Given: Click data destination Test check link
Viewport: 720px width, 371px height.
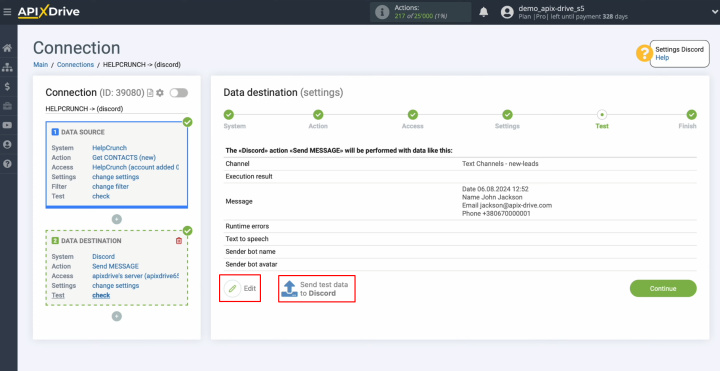Looking at the screenshot, I should pos(101,295).
